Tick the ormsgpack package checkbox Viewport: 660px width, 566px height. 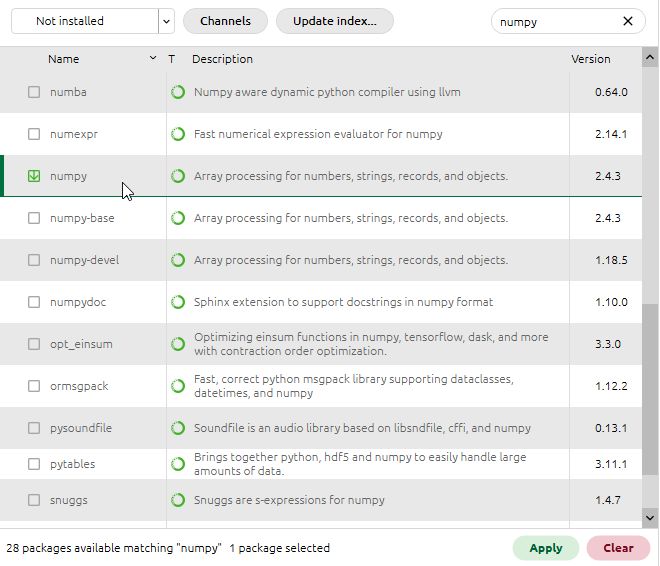34,386
